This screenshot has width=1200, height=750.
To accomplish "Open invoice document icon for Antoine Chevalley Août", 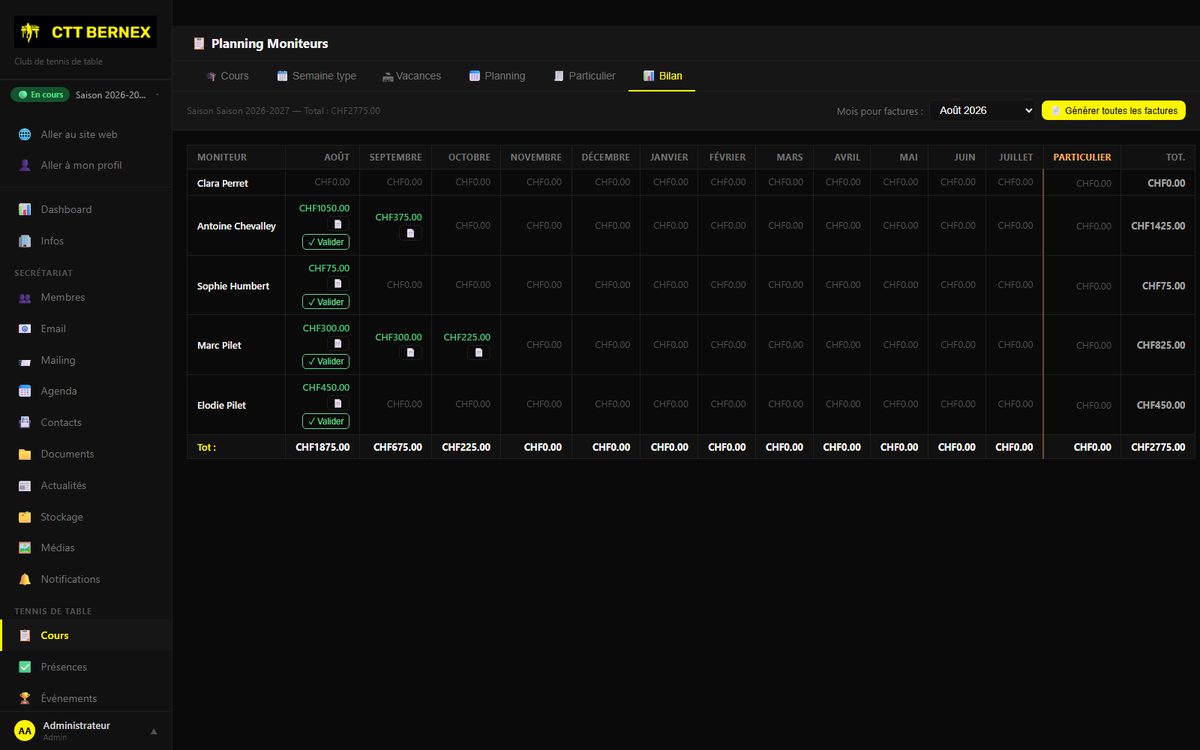I will (x=338, y=225).
